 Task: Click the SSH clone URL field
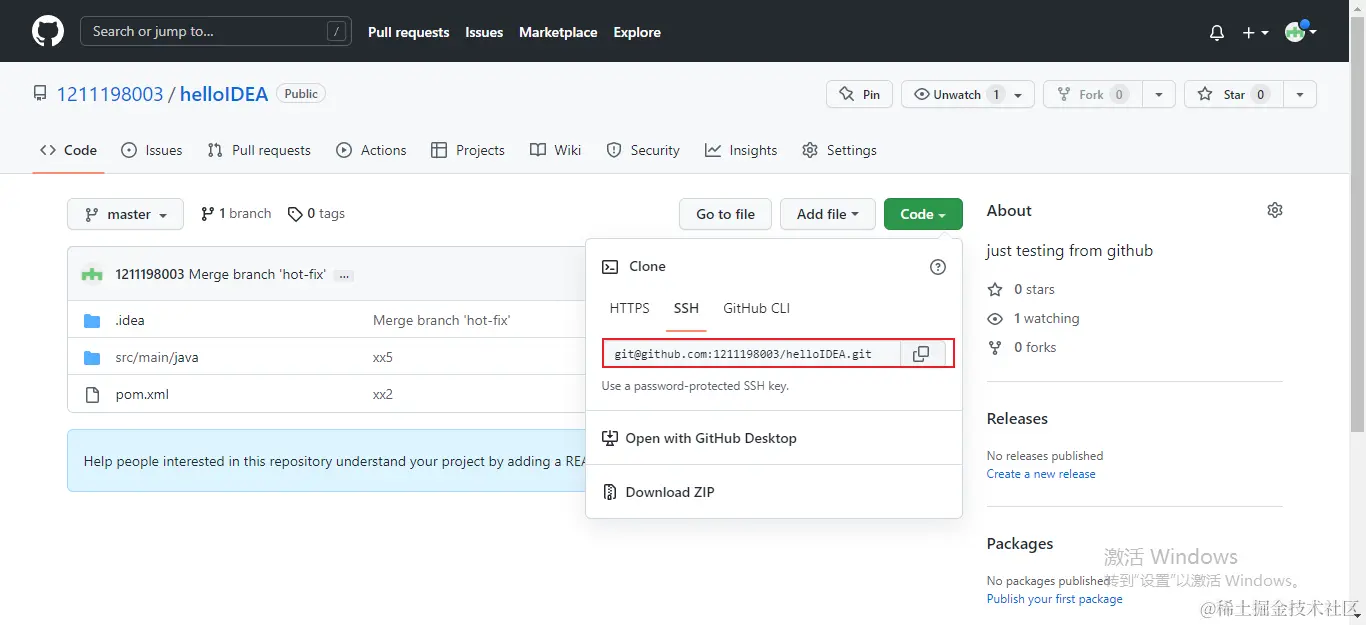[x=752, y=354]
